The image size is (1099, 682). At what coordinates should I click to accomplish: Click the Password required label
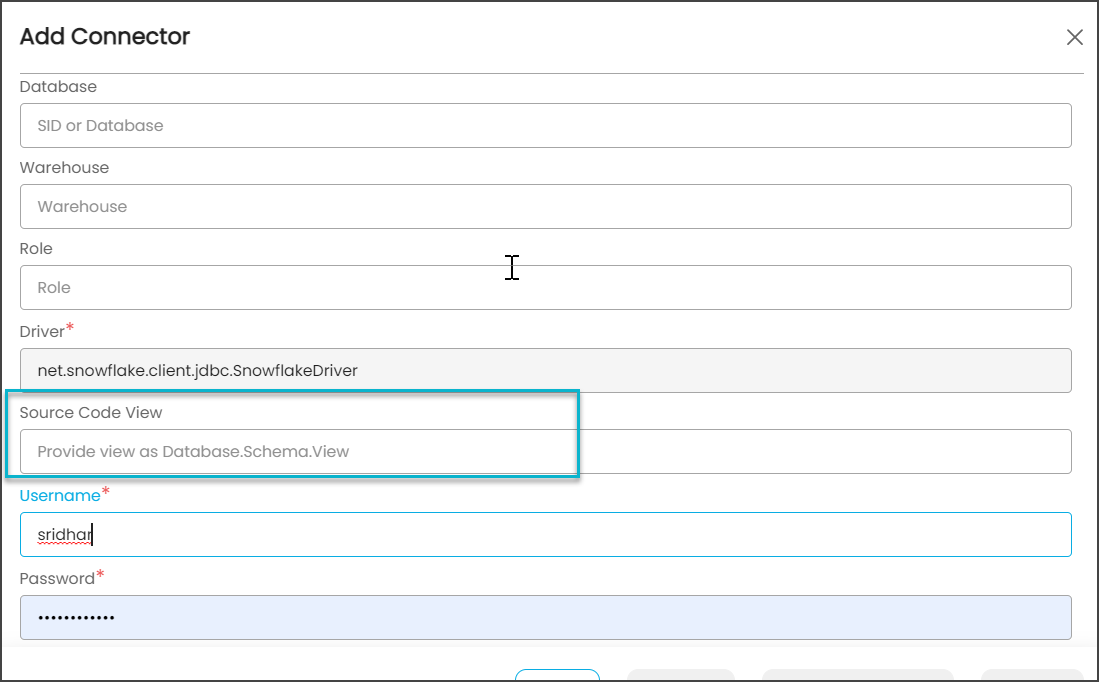tap(57, 578)
